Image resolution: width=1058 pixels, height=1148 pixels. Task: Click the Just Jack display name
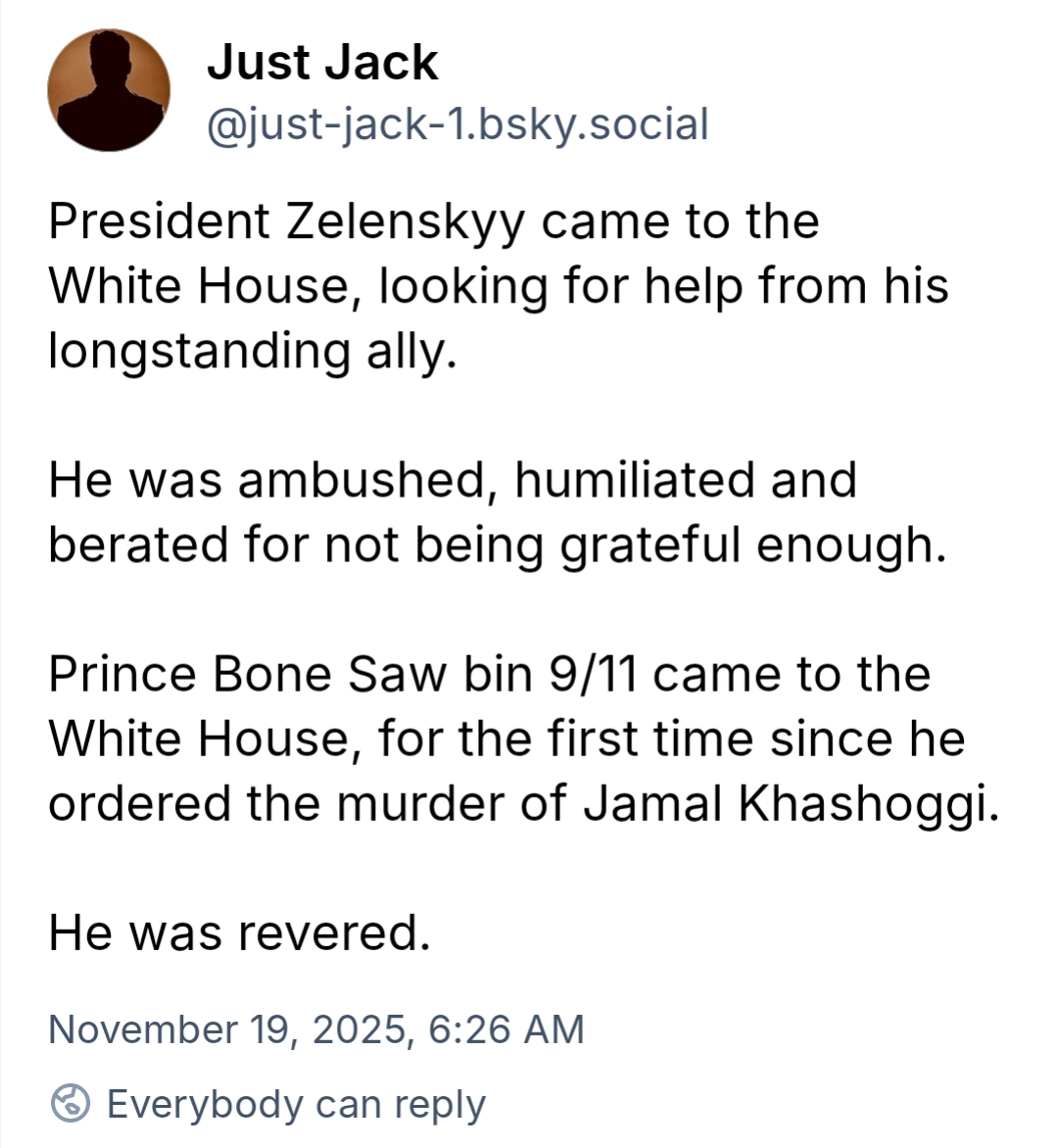pyautogui.click(x=322, y=63)
